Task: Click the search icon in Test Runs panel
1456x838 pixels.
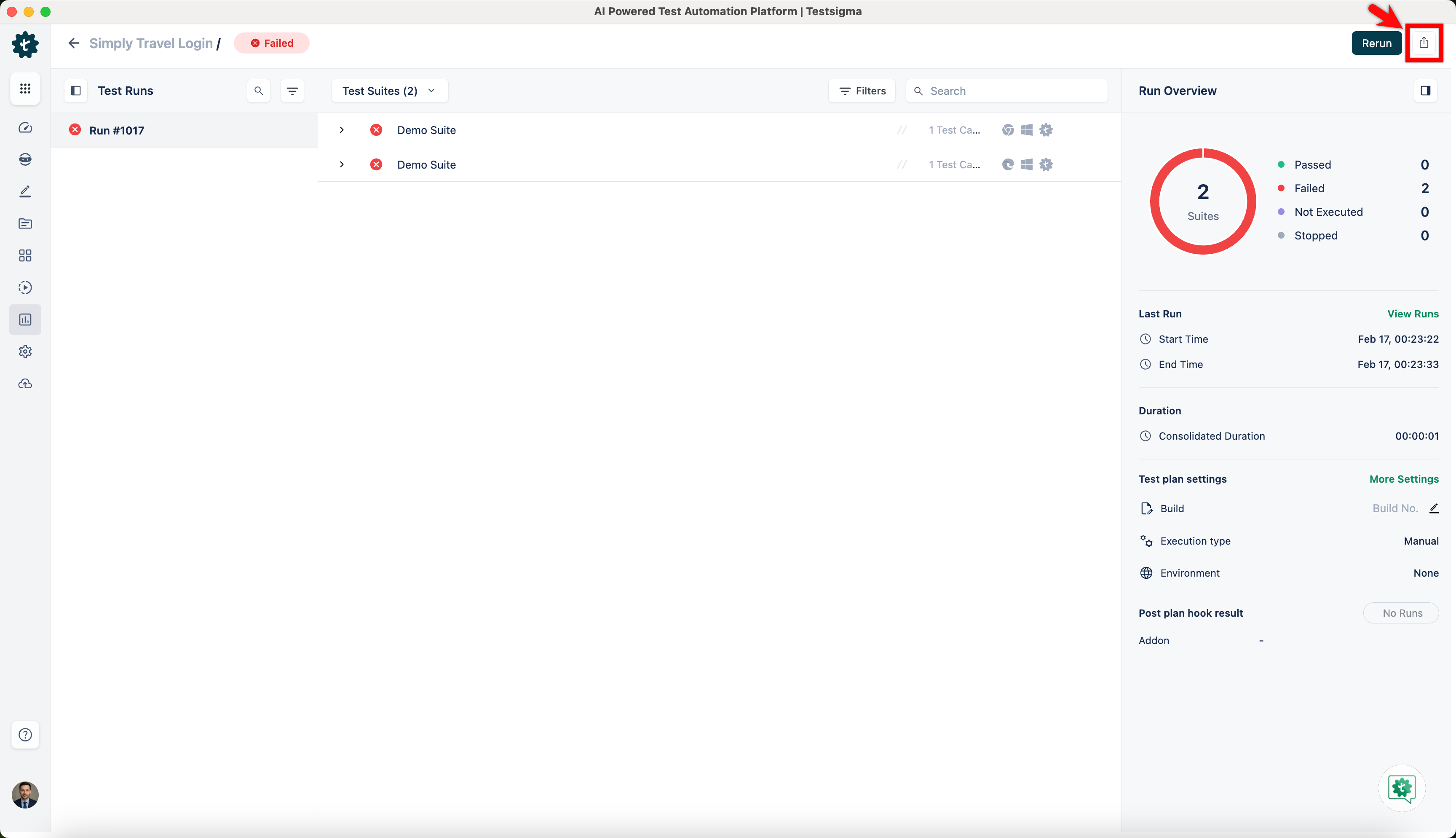Action: tap(258, 91)
